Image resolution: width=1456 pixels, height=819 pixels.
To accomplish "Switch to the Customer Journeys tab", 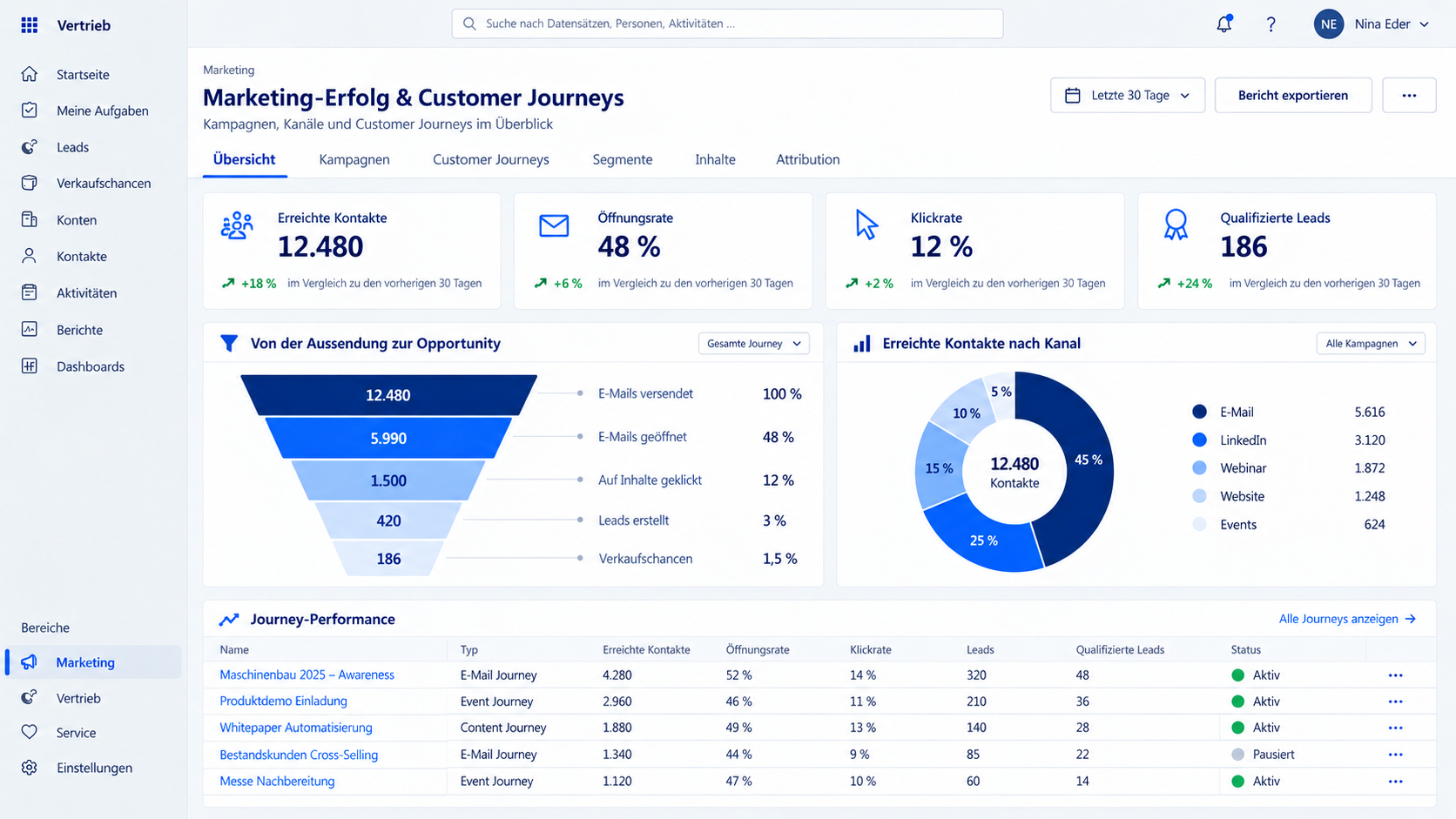I will coord(491,159).
